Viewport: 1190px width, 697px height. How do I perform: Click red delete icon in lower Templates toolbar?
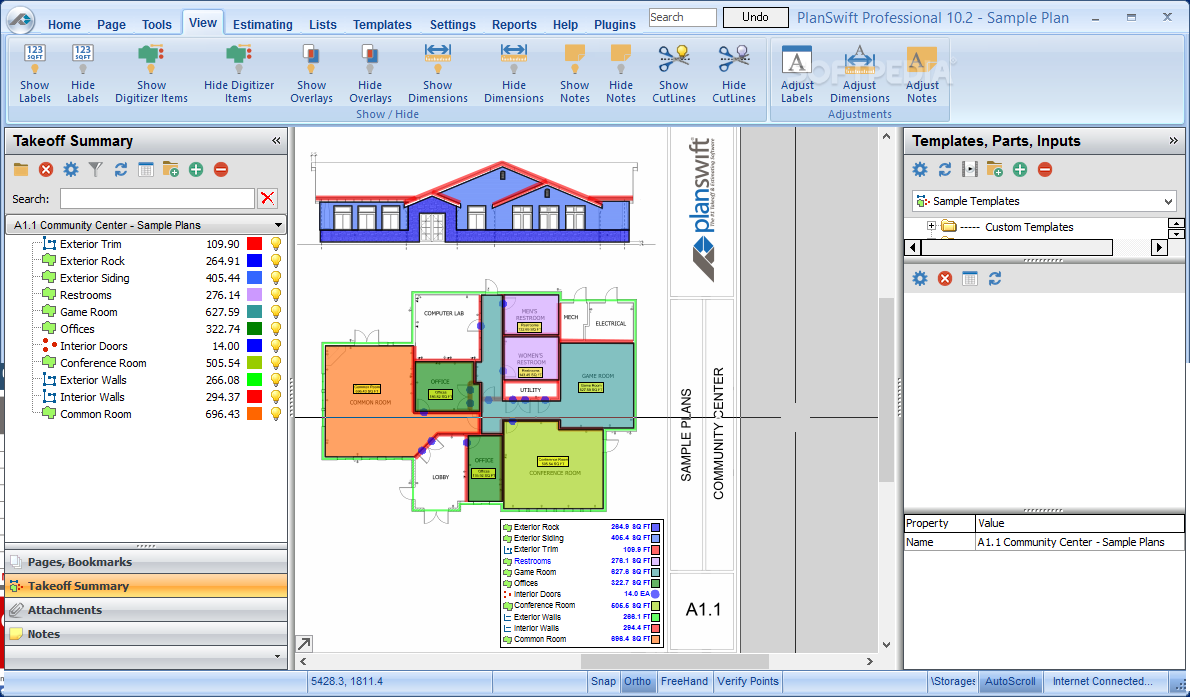[945, 279]
